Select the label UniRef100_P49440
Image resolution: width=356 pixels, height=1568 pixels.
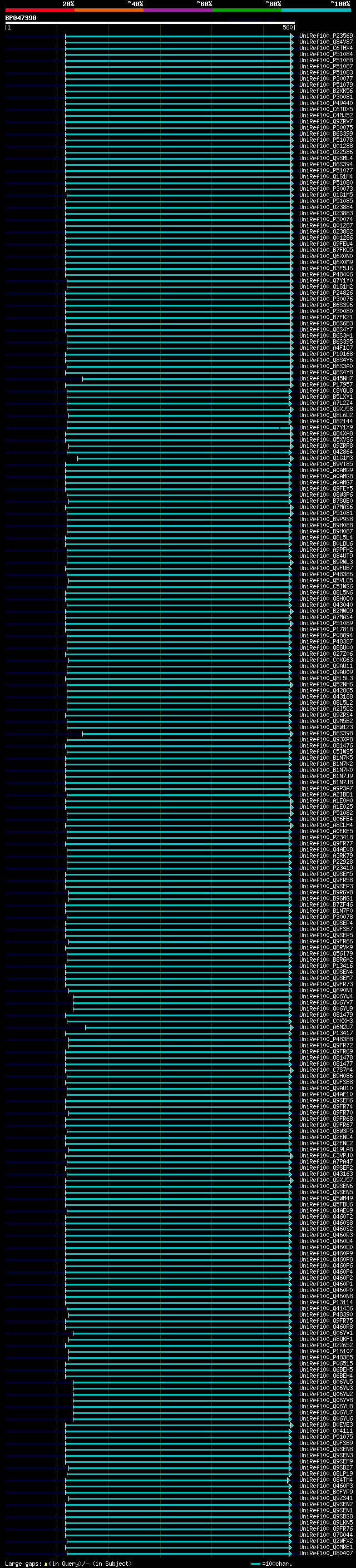coord(326,103)
